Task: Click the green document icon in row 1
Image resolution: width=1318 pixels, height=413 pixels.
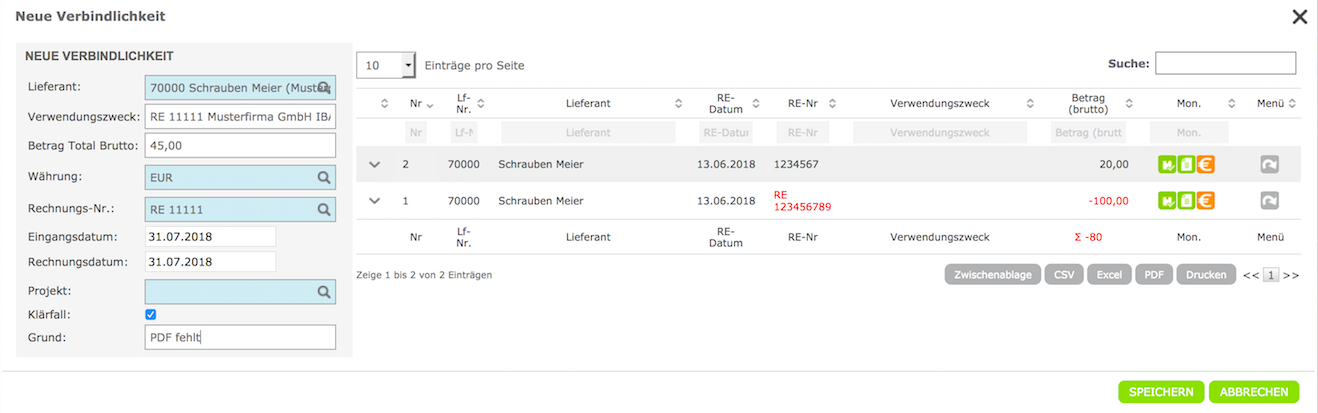Action: (x=1186, y=201)
